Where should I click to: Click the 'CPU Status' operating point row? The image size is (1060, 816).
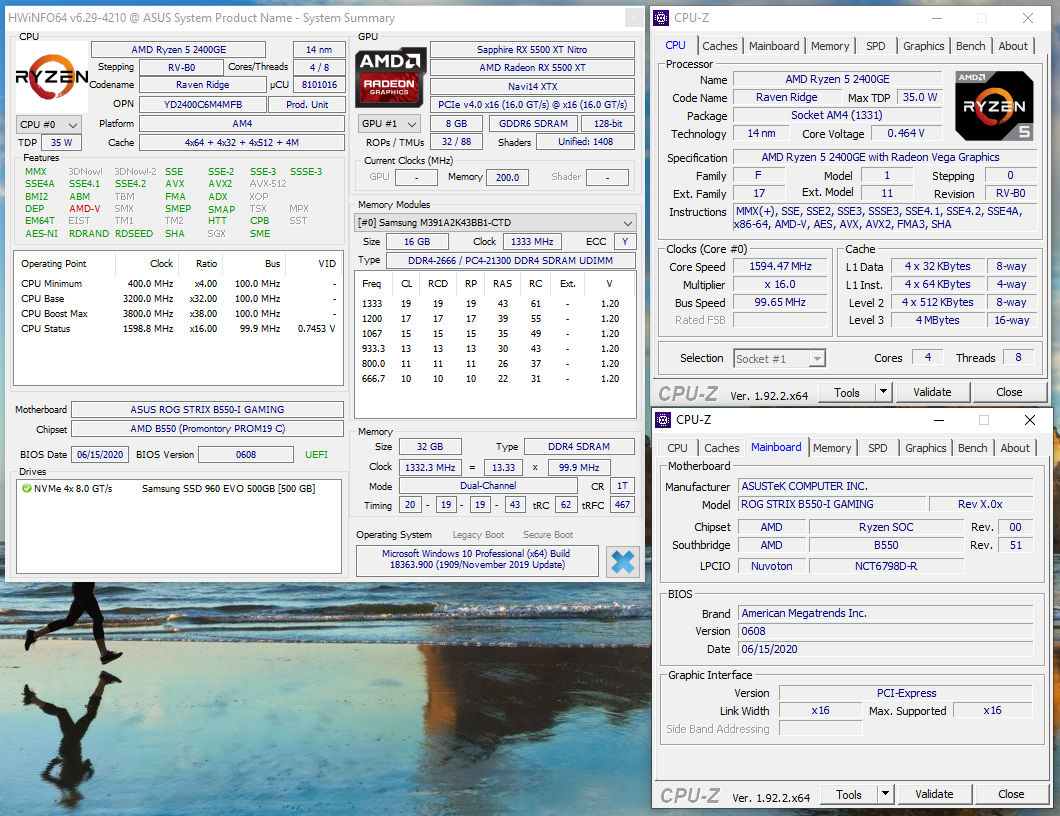pos(178,329)
